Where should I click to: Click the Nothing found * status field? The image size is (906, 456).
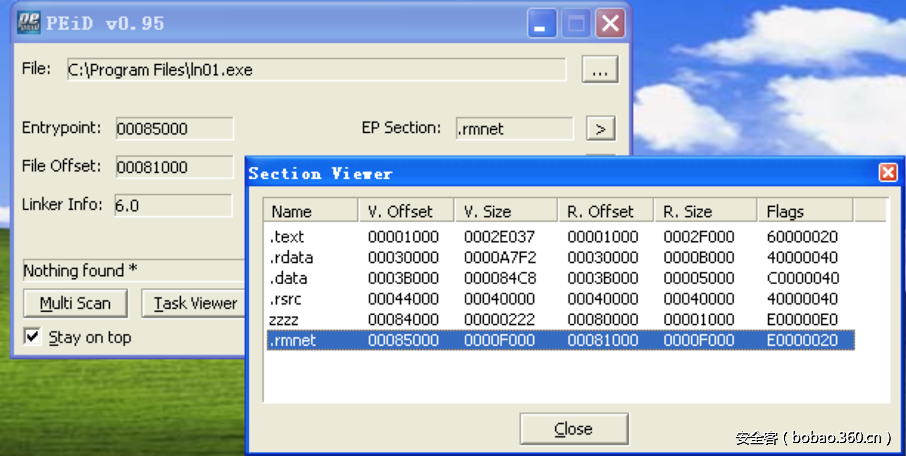[134, 270]
